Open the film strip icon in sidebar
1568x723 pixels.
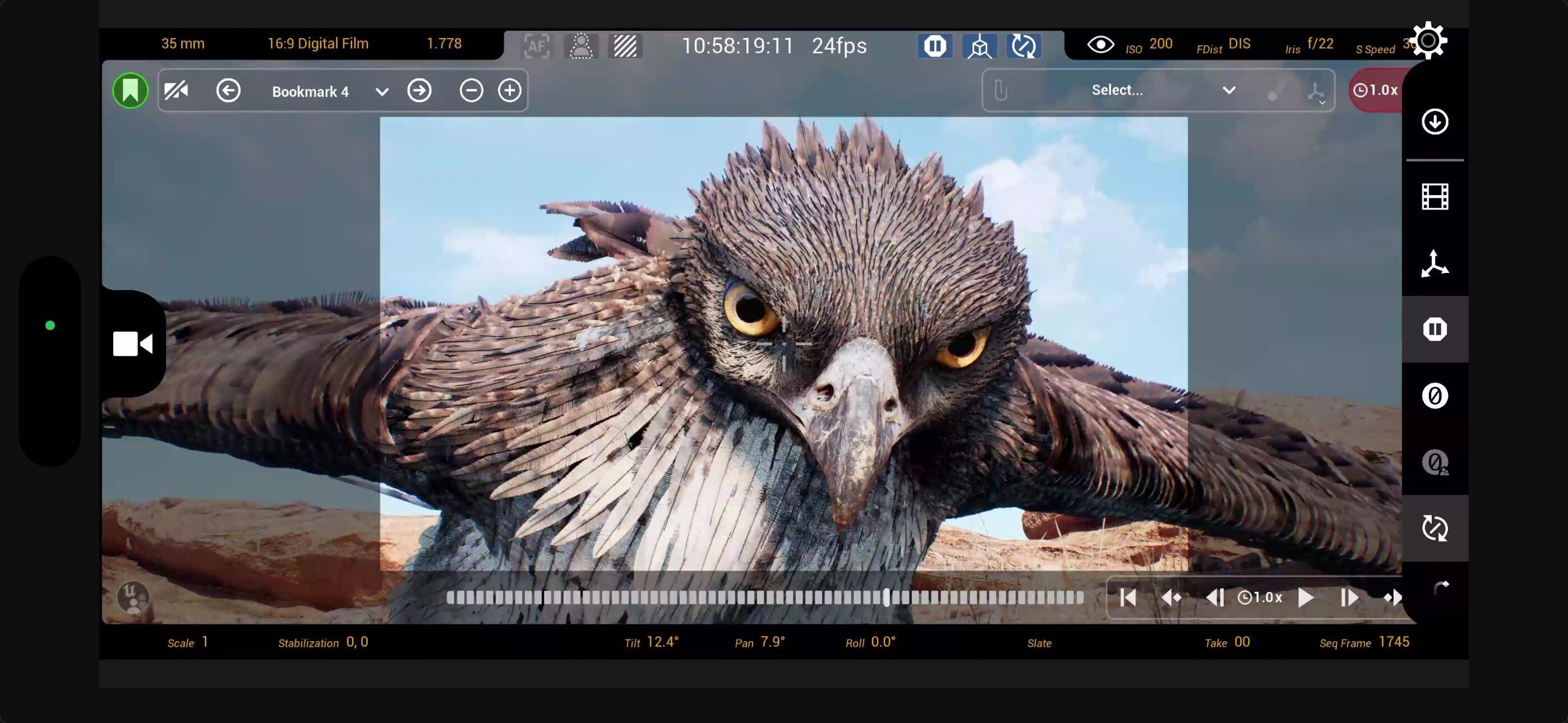pos(1435,197)
